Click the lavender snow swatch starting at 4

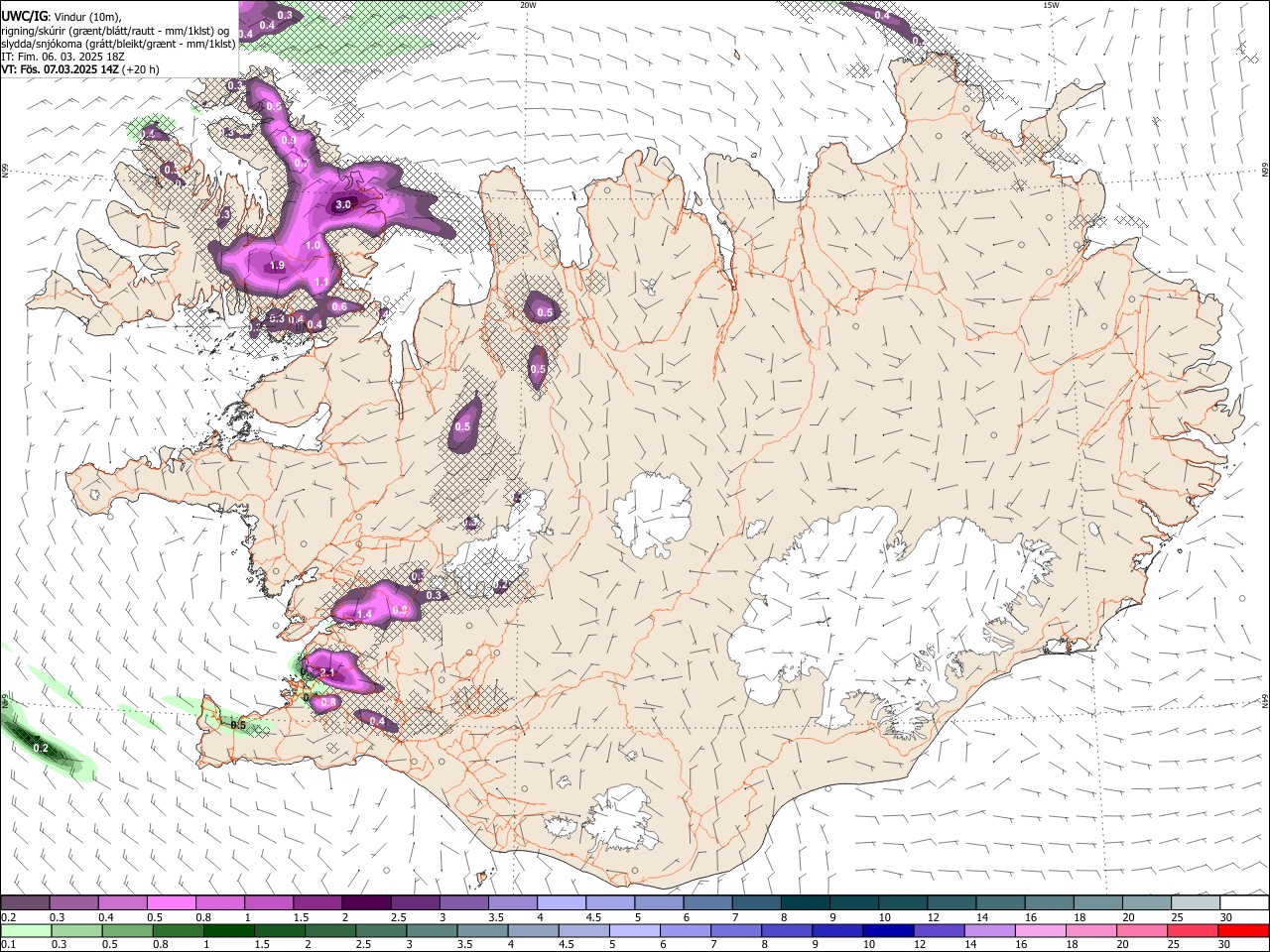tap(561, 903)
